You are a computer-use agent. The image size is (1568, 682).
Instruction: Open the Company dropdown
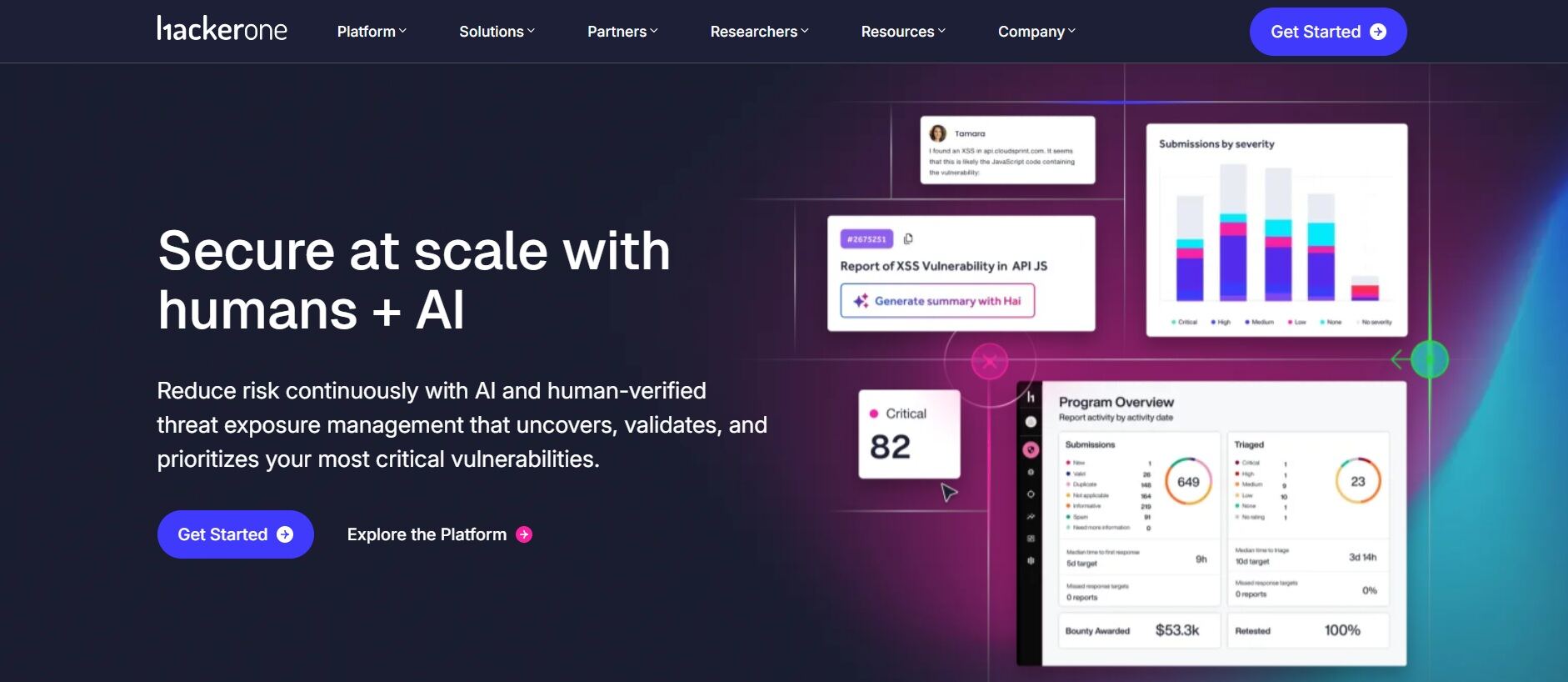coord(1036,32)
